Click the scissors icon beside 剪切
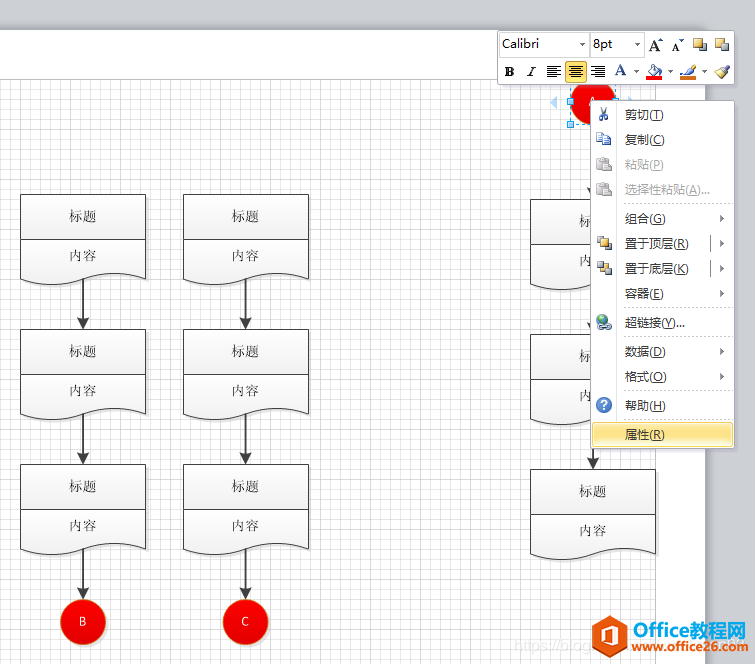Image resolution: width=755 pixels, height=664 pixels. [x=603, y=115]
